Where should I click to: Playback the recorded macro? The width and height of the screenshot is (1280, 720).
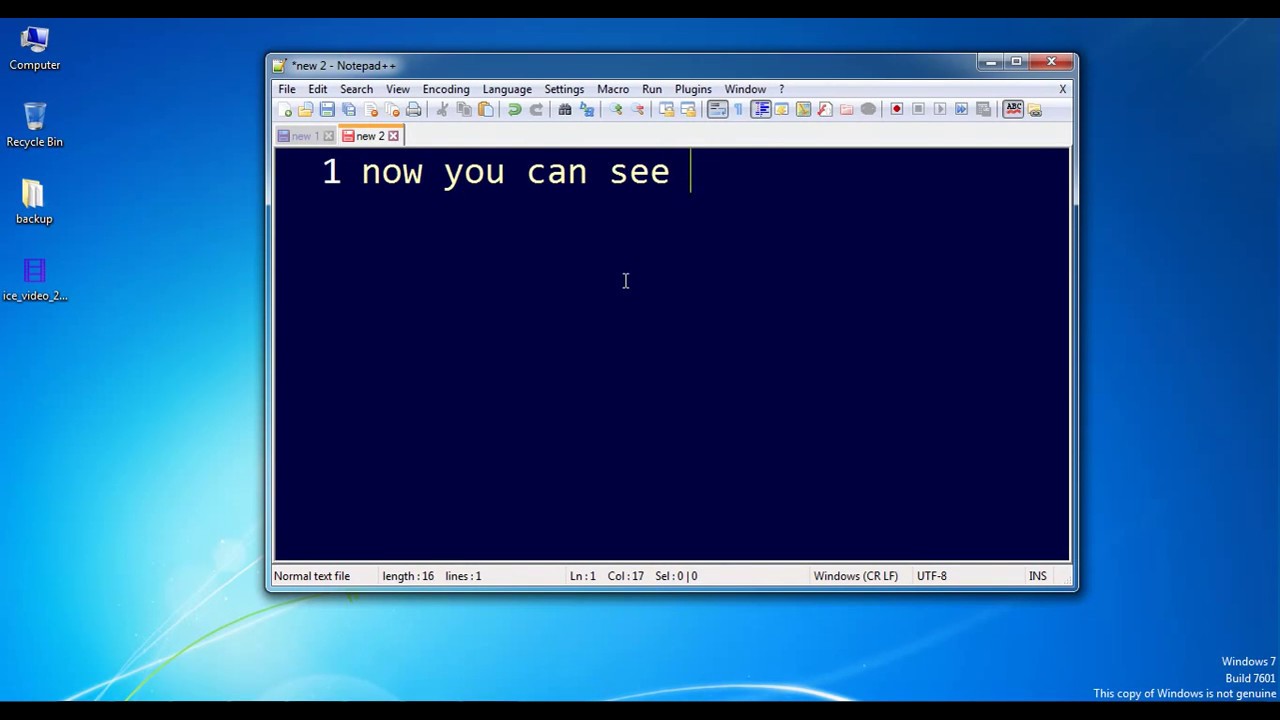pos(940,109)
